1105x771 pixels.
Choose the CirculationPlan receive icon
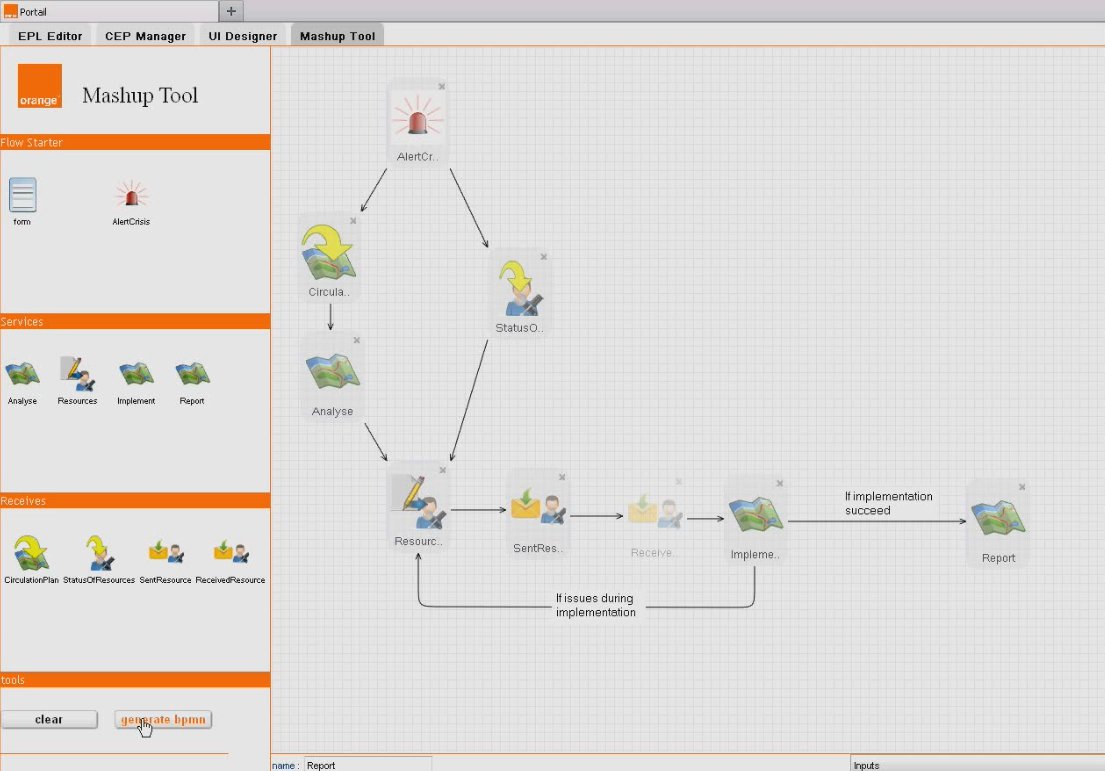tap(31, 553)
